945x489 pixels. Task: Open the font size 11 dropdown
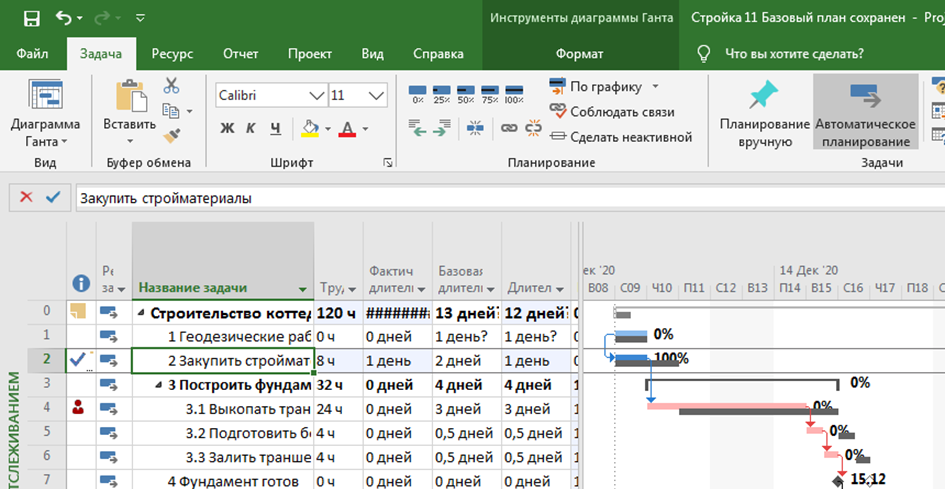tap(377, 95)
